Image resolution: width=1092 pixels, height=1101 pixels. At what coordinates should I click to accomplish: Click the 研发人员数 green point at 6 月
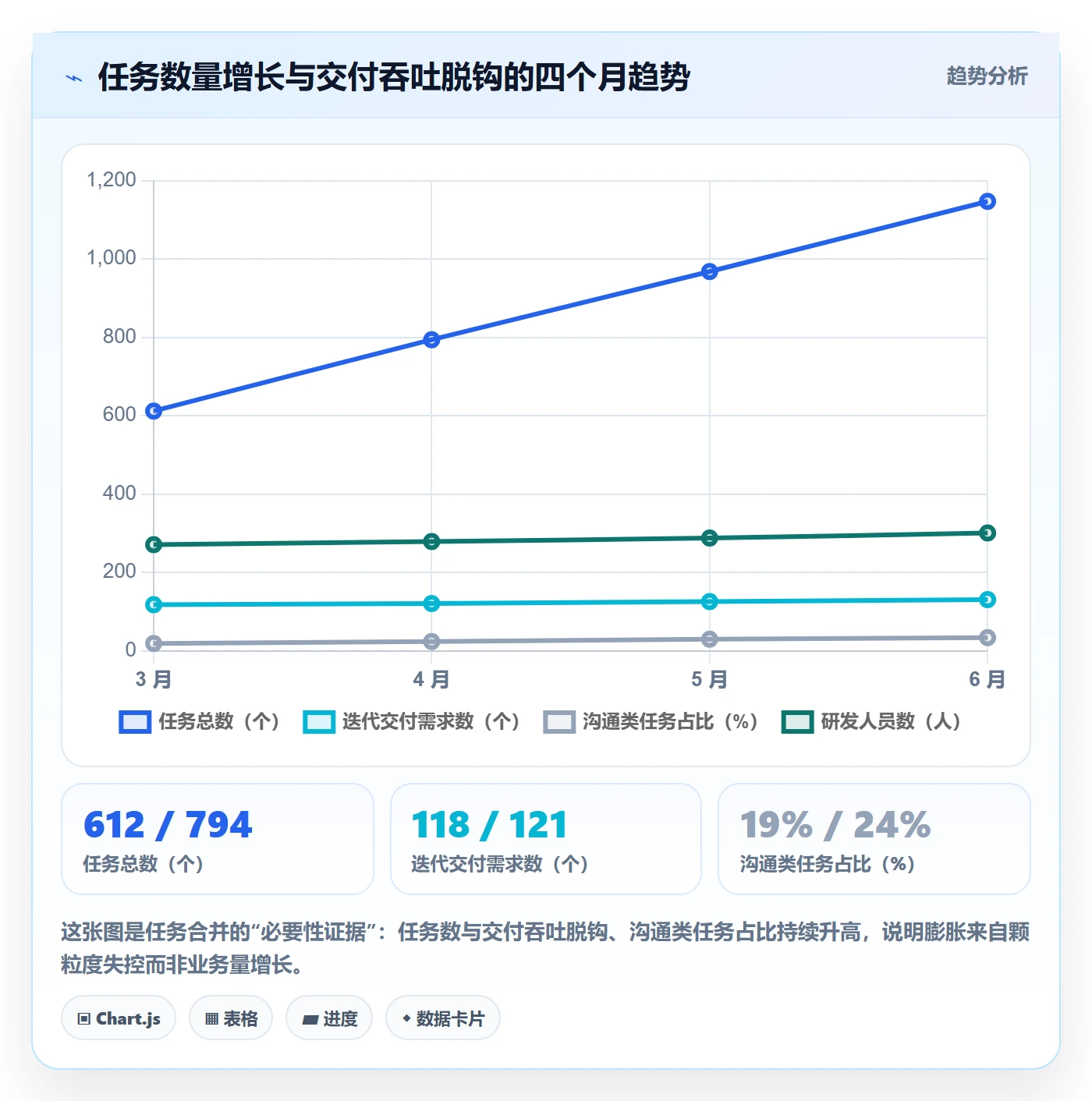(987, 533)
